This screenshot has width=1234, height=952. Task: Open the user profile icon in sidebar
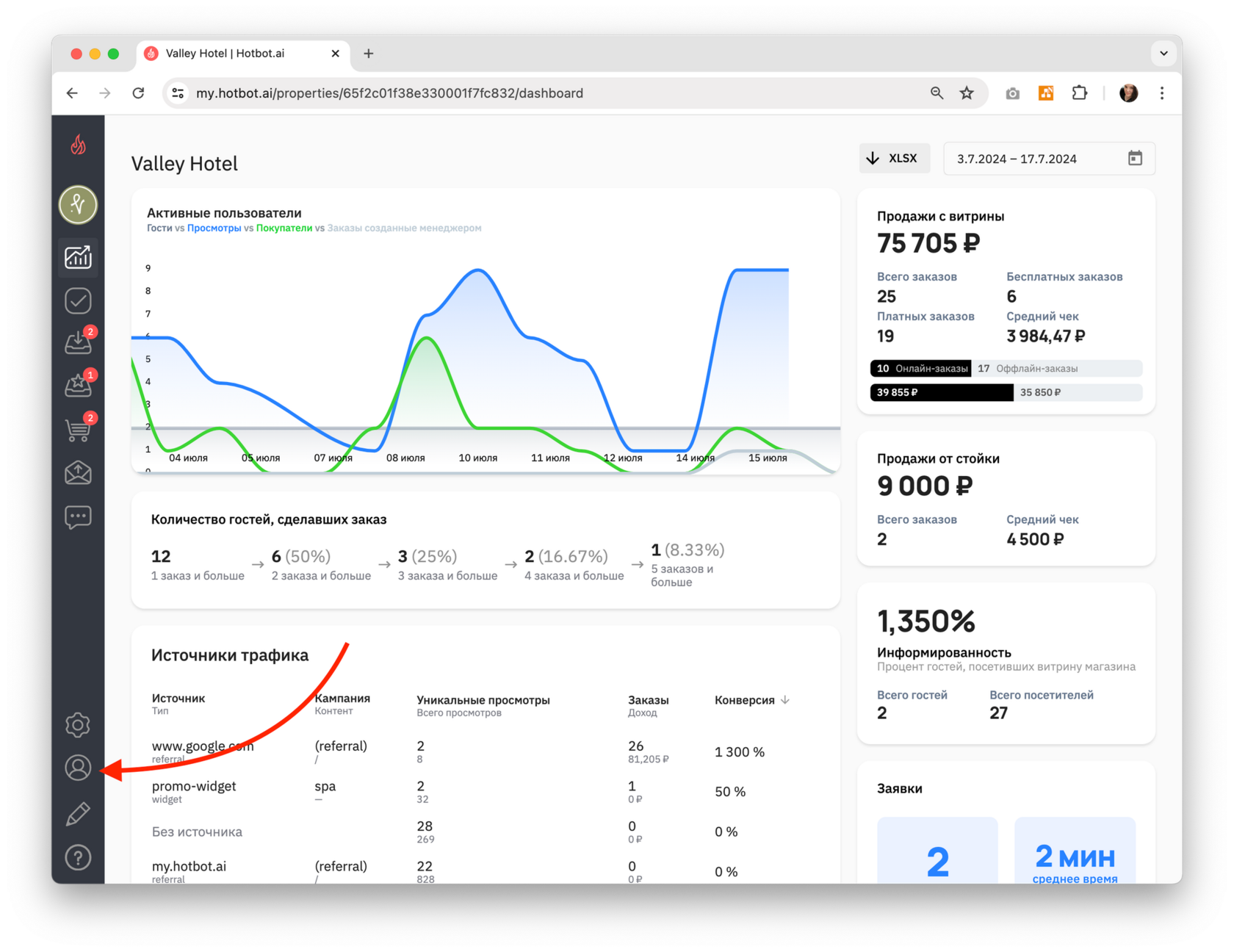pos(78,768)
